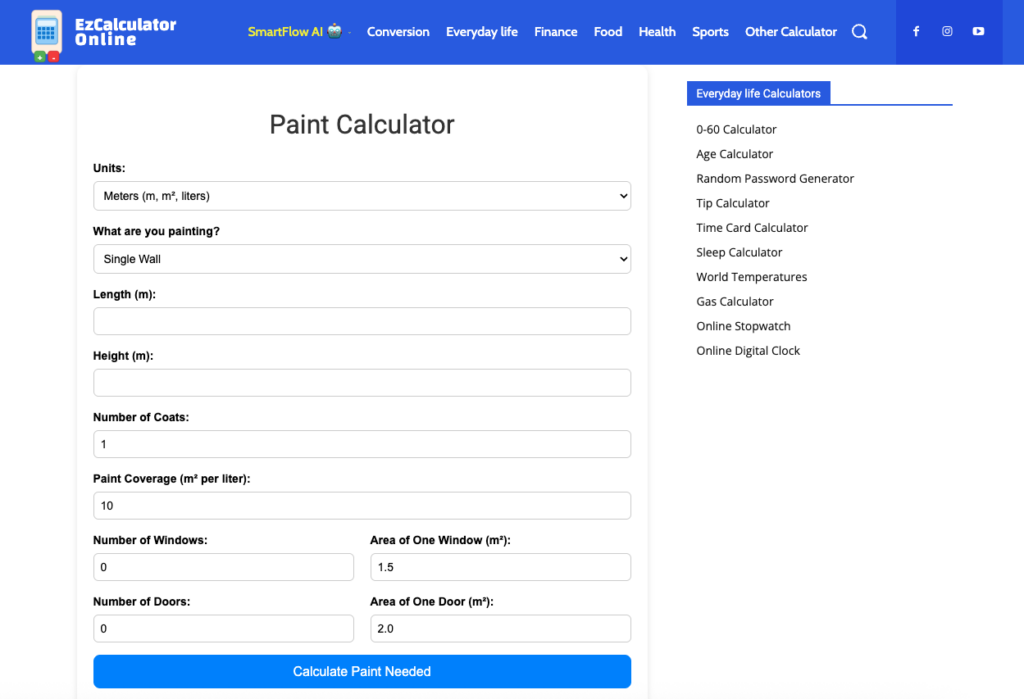Click inside the Length input field
This screenshot has width=1024, height=699.
(362, 320)
